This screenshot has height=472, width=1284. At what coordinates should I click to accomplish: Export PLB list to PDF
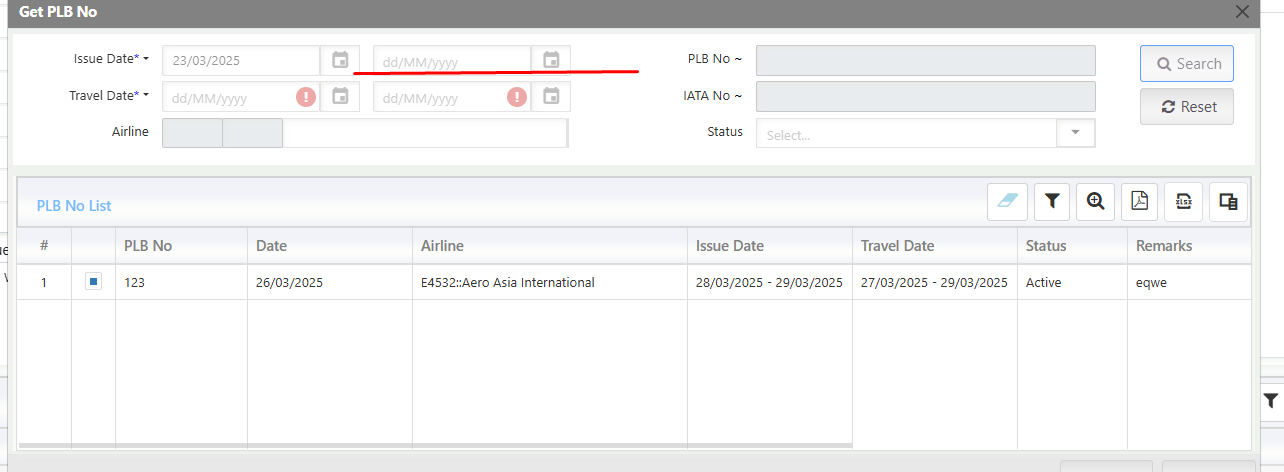coord(1140,201)
